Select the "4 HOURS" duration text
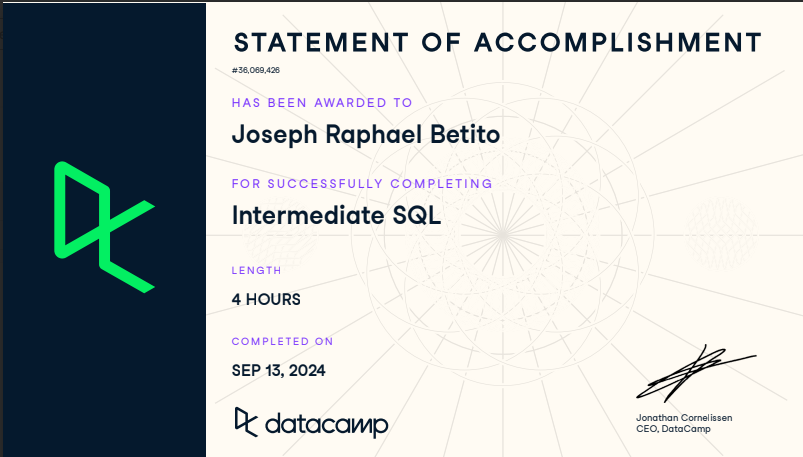 pos(266,299)
